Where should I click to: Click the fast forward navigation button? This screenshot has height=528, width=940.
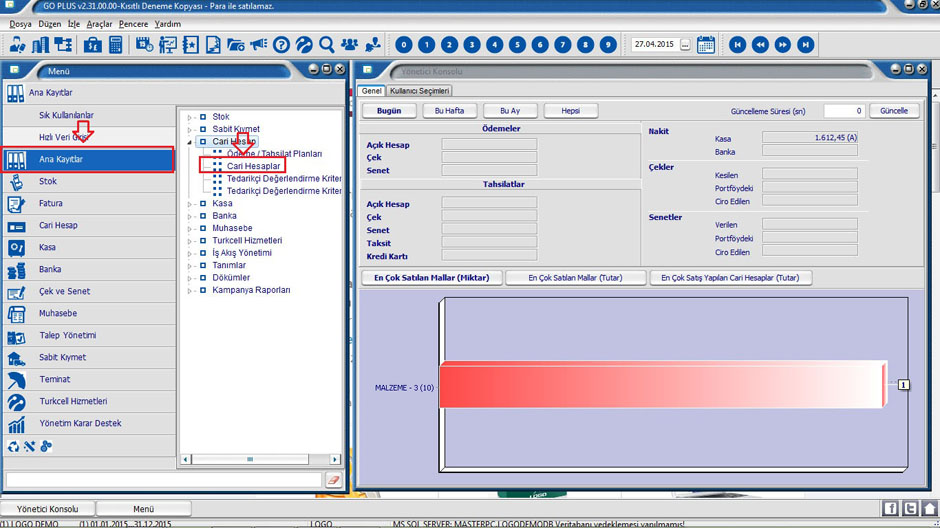coord(783,45)
